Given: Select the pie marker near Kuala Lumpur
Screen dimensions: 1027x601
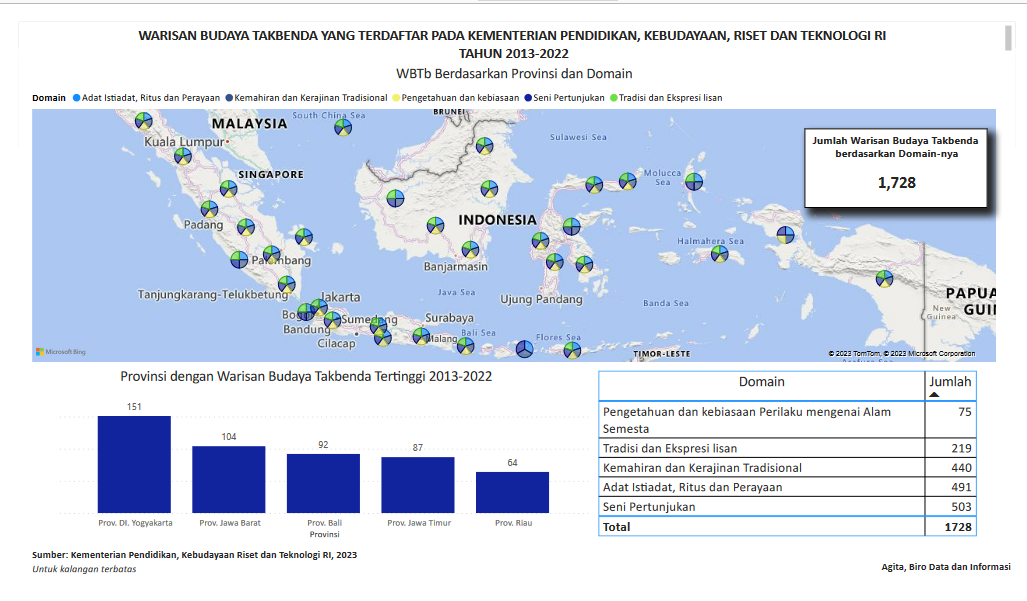Looking at the screenshot, I should click(x=182, y=156).
